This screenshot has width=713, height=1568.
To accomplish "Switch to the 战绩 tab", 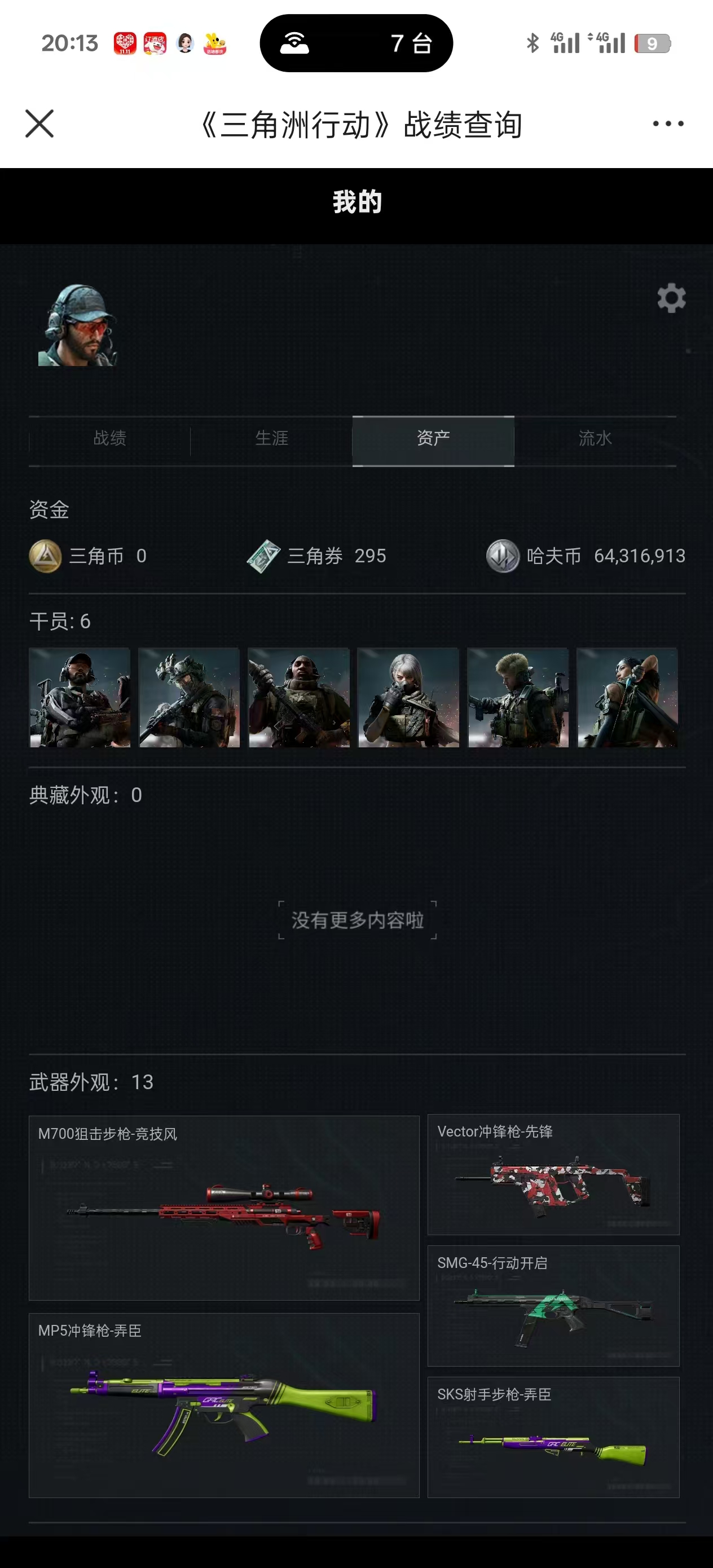I will coord(109,438).
